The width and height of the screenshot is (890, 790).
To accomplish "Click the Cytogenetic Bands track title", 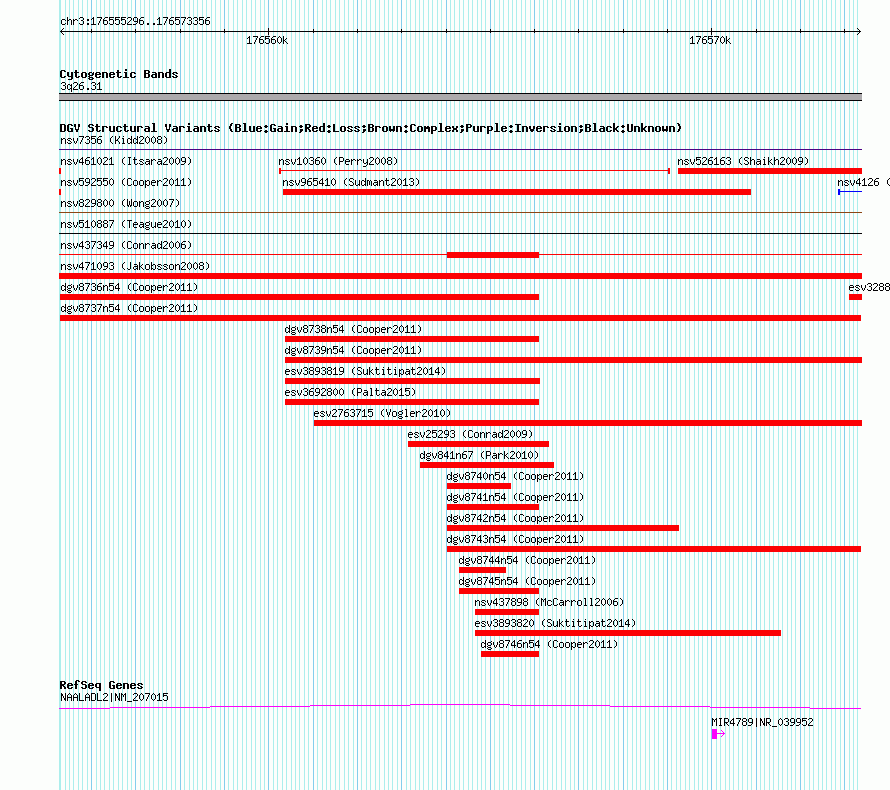I will 119,74.
